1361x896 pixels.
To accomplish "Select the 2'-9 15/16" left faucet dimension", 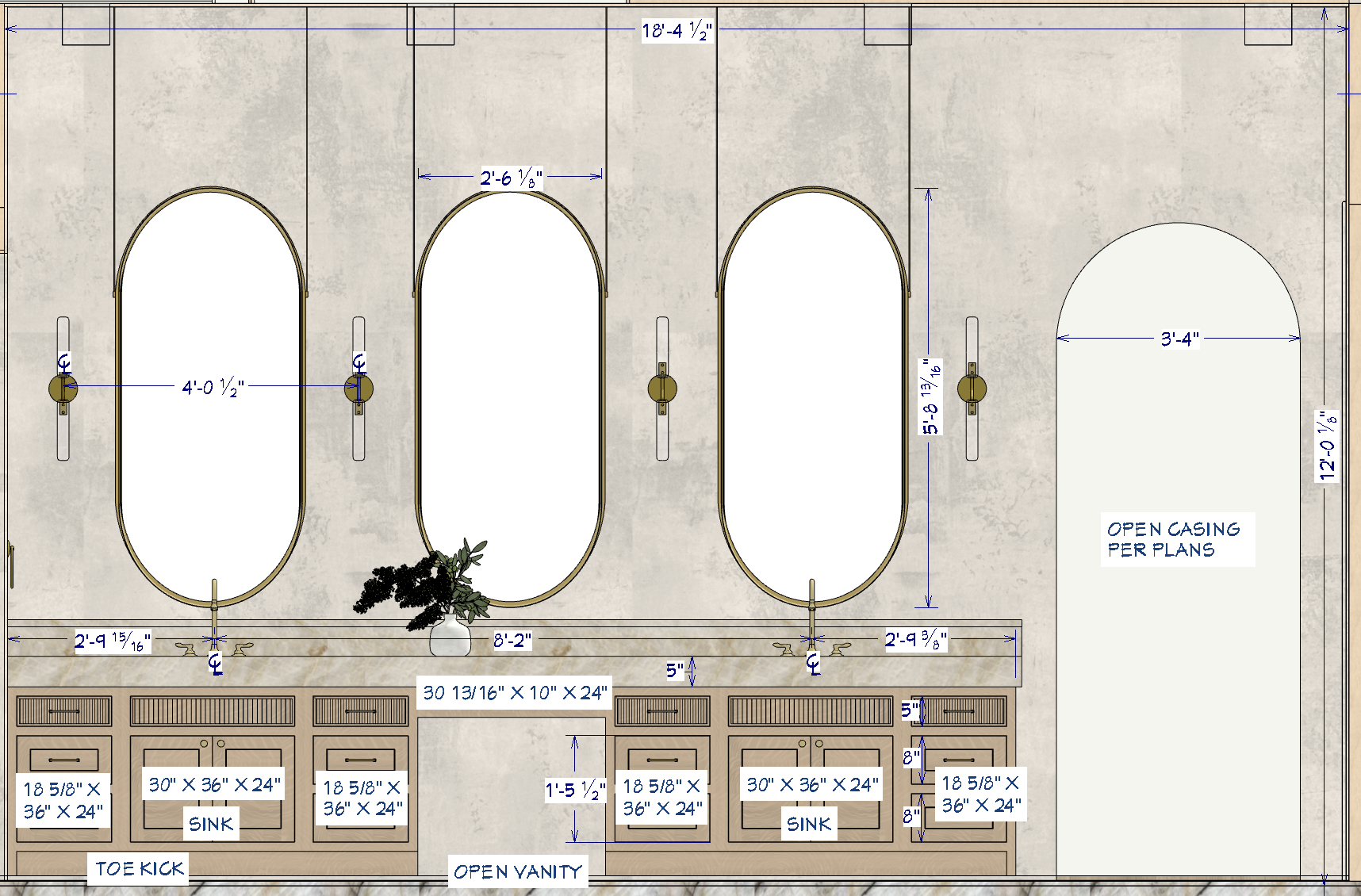I will pyautogui.click(x=112, y=641).
